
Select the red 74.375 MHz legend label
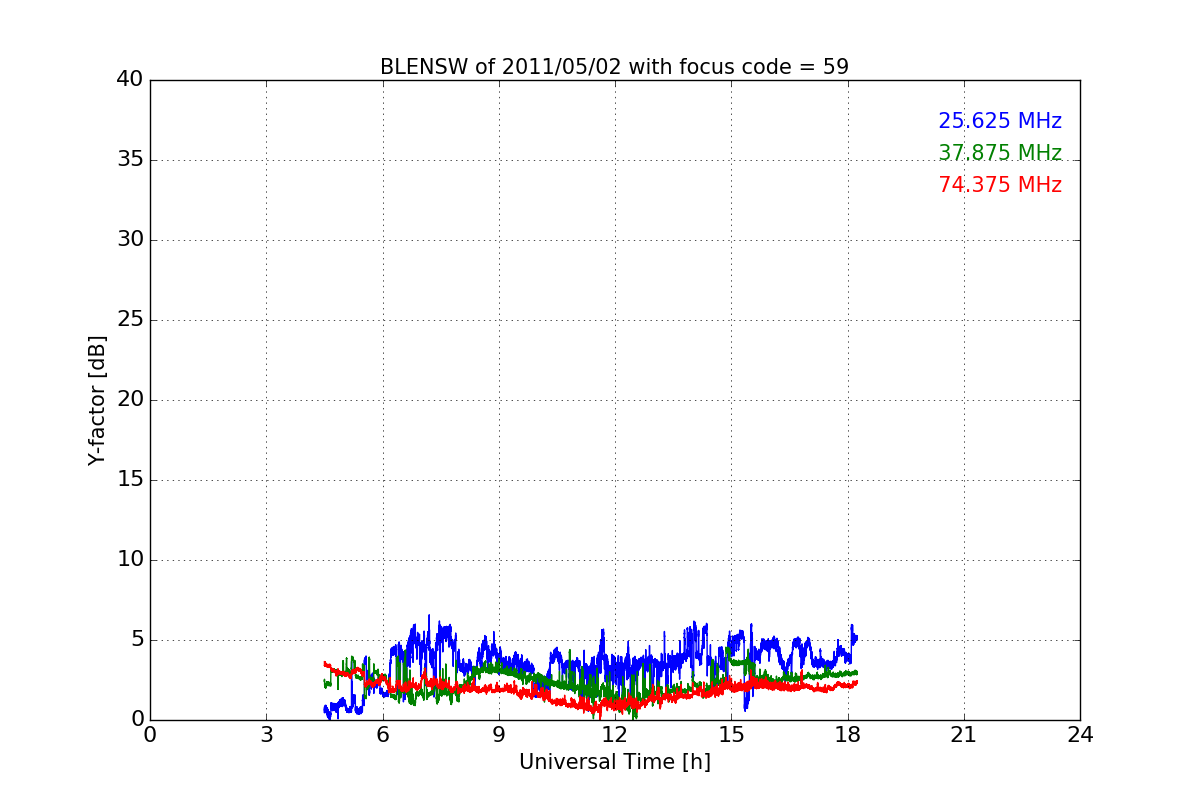[1000, 185]
